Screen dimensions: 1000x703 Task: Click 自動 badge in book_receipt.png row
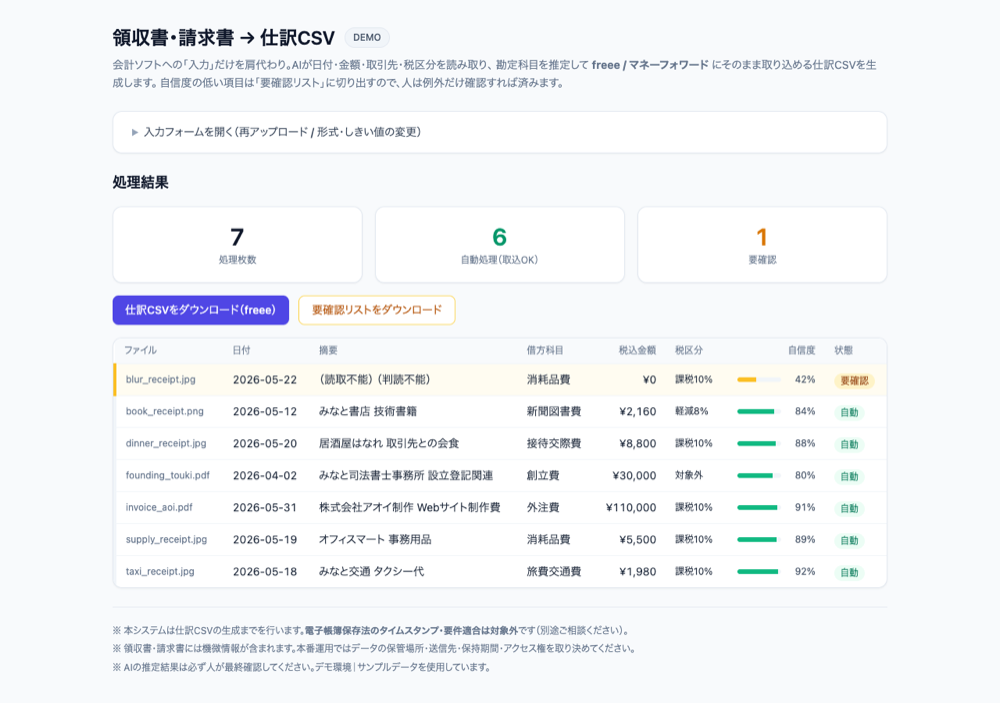click(x=849, y=413)
